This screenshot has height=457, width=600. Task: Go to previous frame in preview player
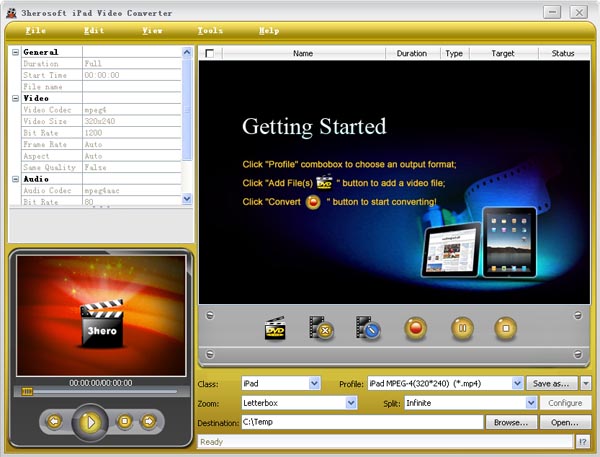click(x=54, y=421)
